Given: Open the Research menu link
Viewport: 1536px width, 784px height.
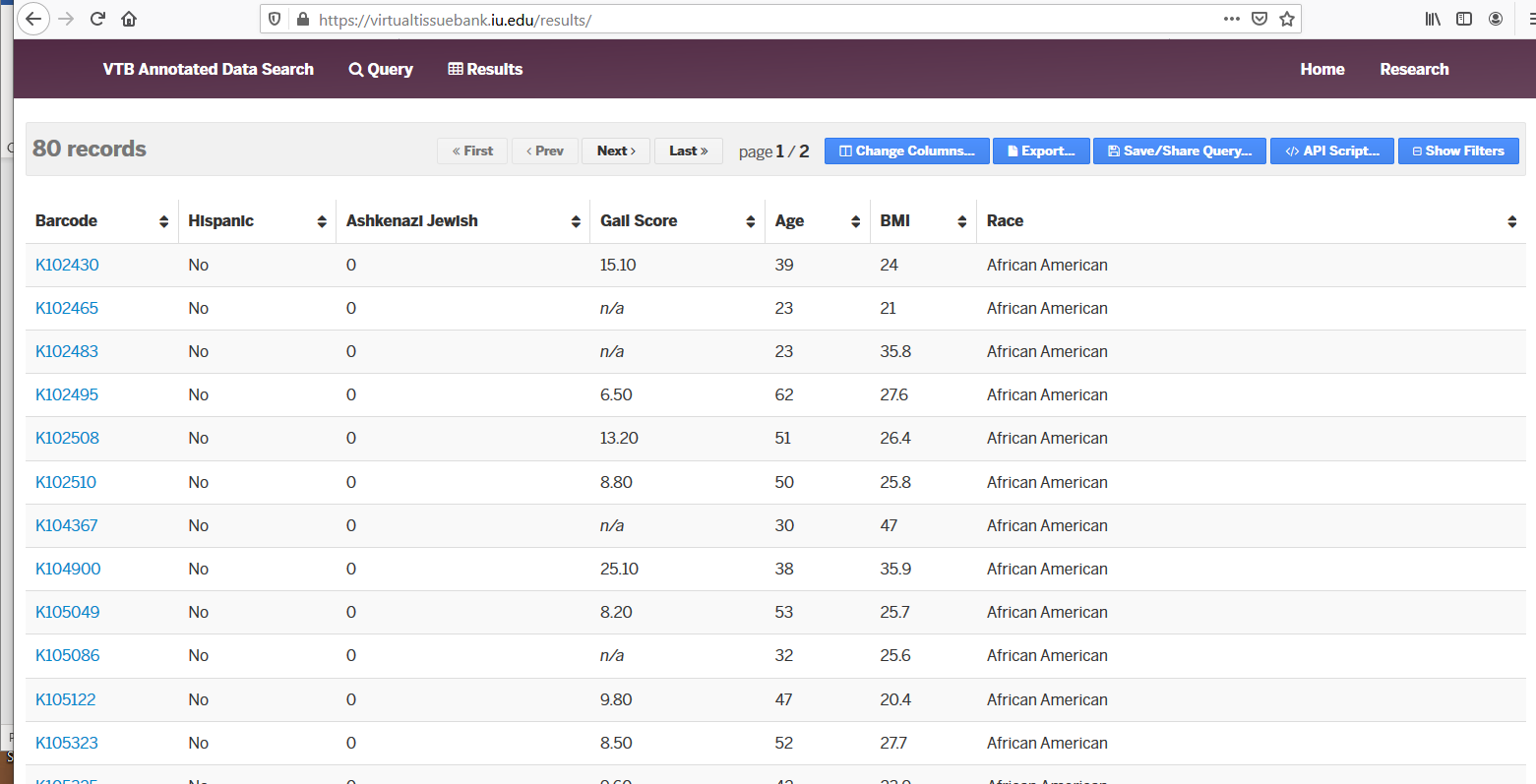Looking at the screenshot, I should [x=1414, y=69].
